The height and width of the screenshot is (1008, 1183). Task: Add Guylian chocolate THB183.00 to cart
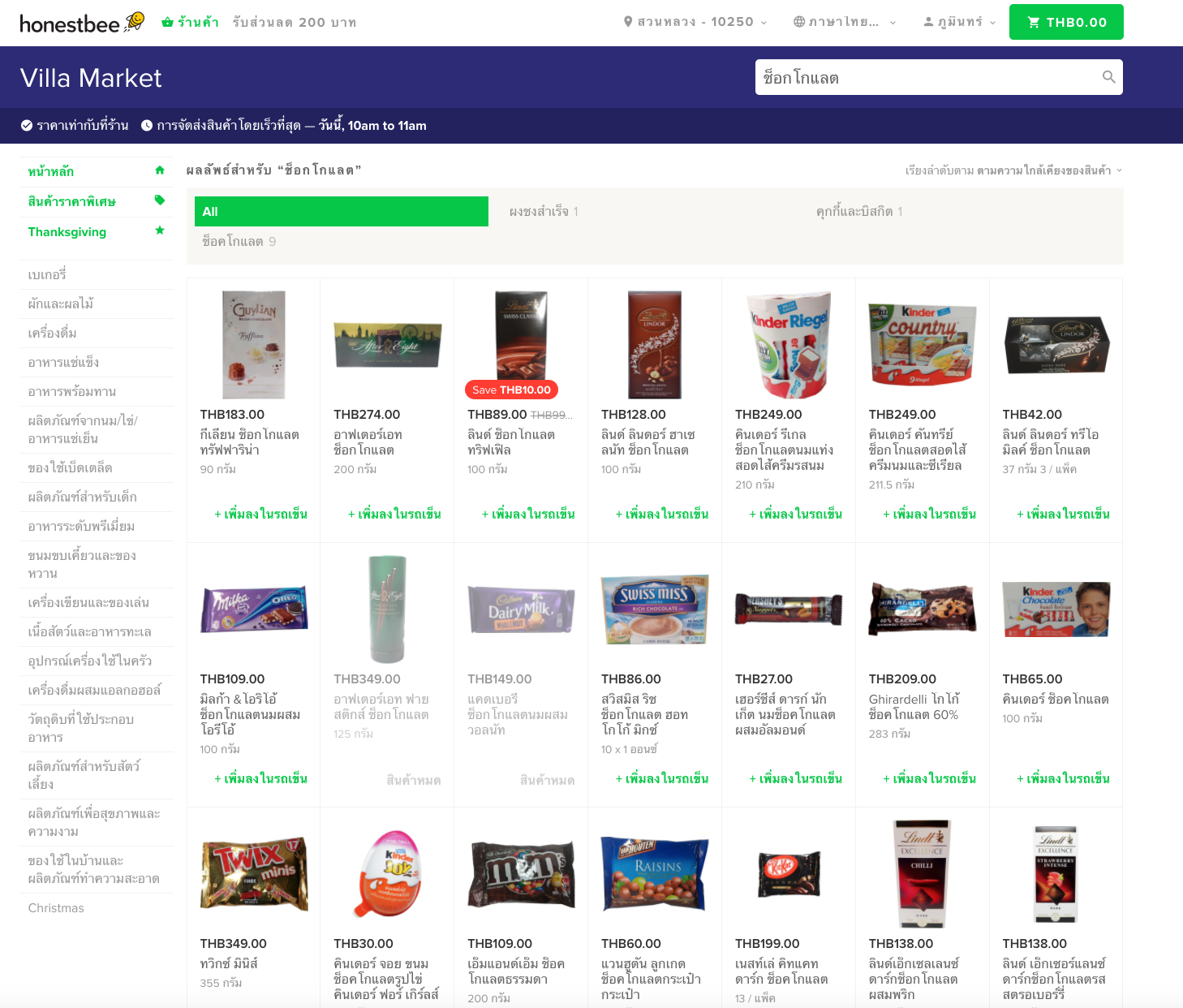(260, 514)
